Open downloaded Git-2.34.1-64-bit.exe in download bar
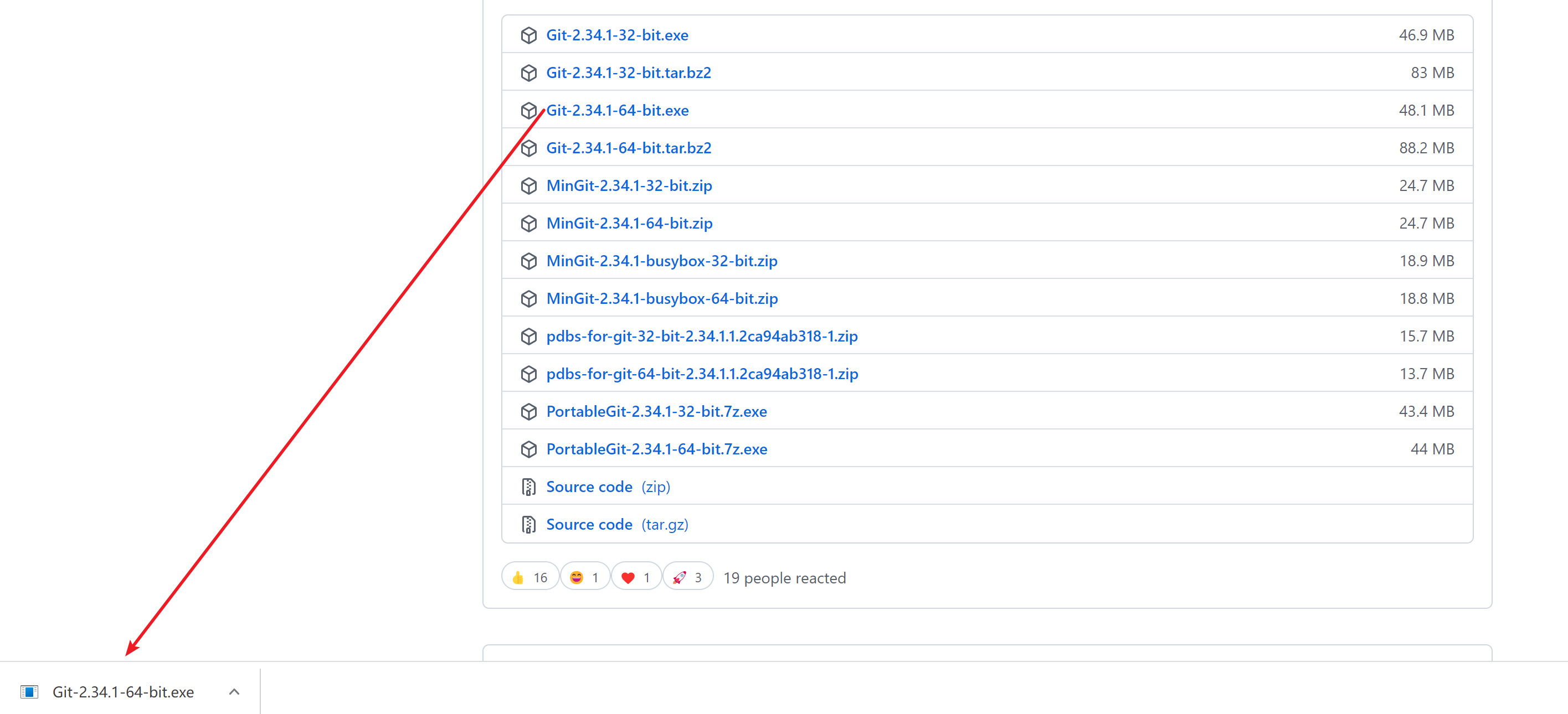The height and width of the screenshot is (714, 1568). tap(123, 692)
